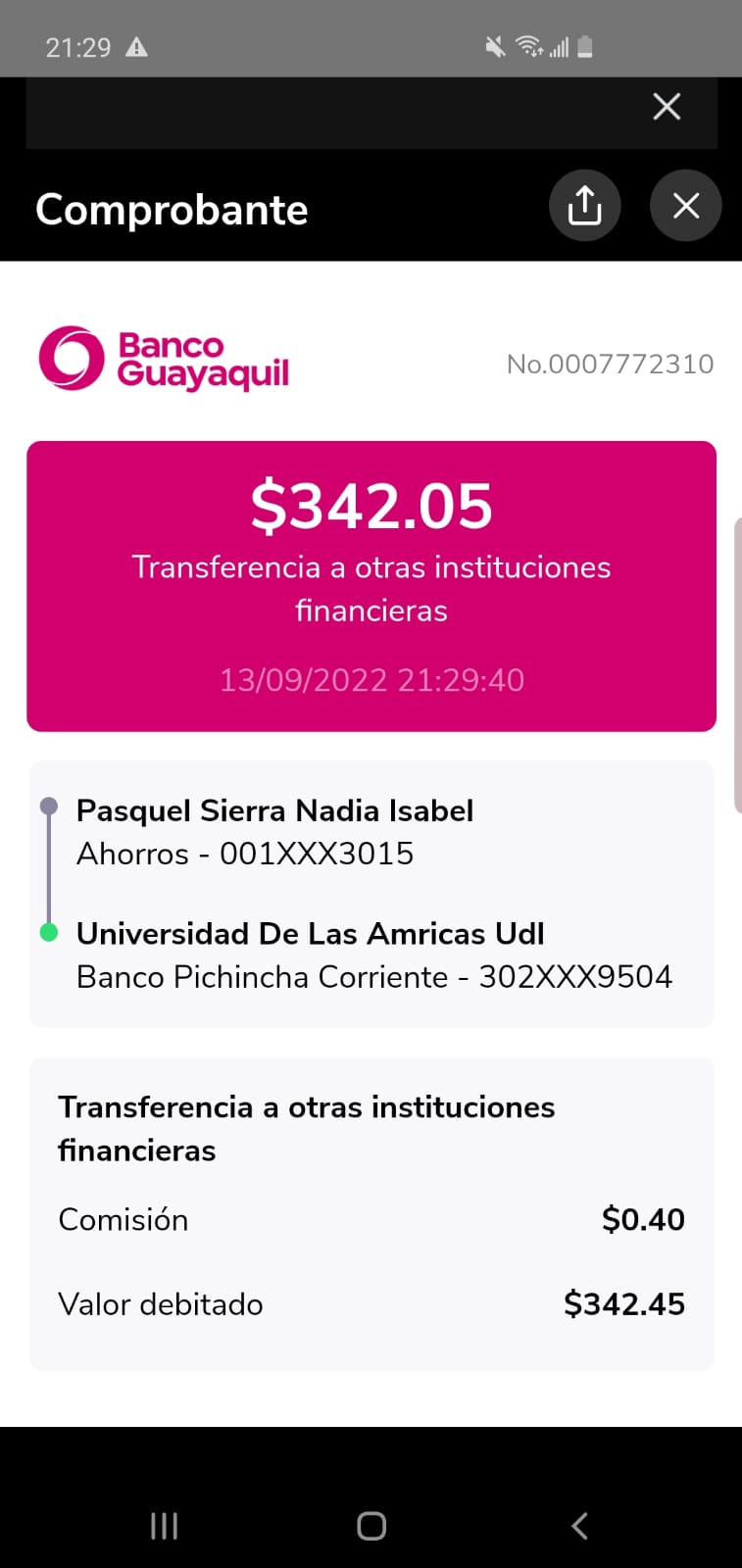Tap the receipt number No.0007772310
Viewport: 742px width, 1568px height.
pos(610,365)
